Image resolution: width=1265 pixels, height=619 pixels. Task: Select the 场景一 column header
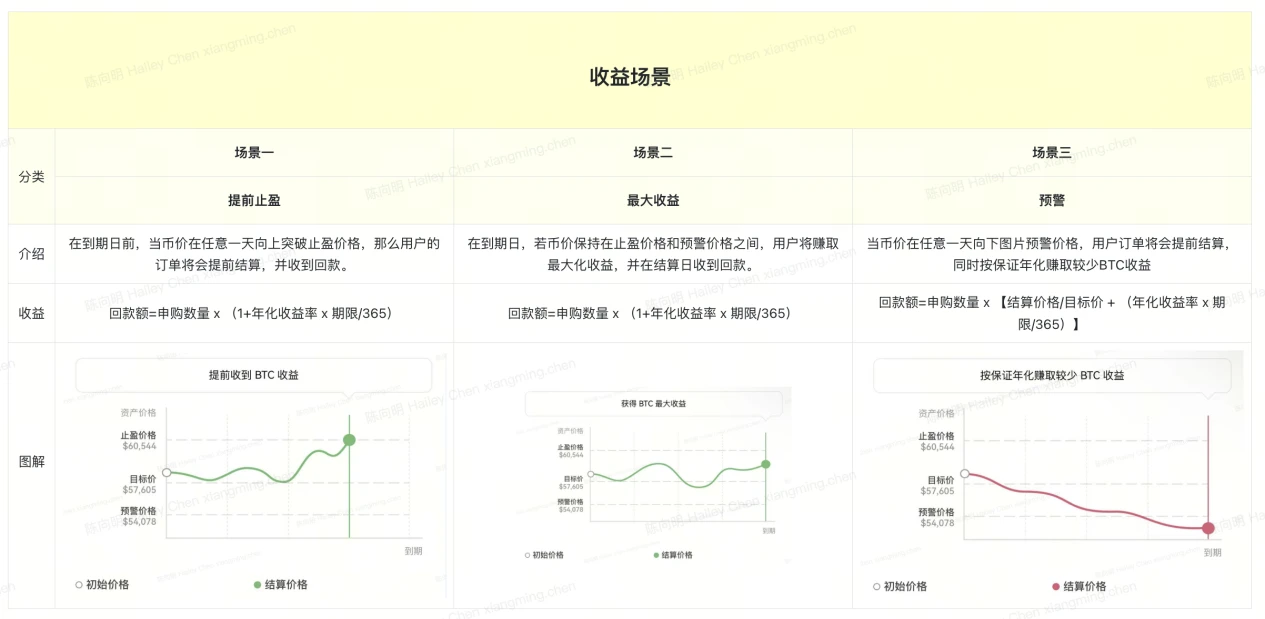pos(254,153)
